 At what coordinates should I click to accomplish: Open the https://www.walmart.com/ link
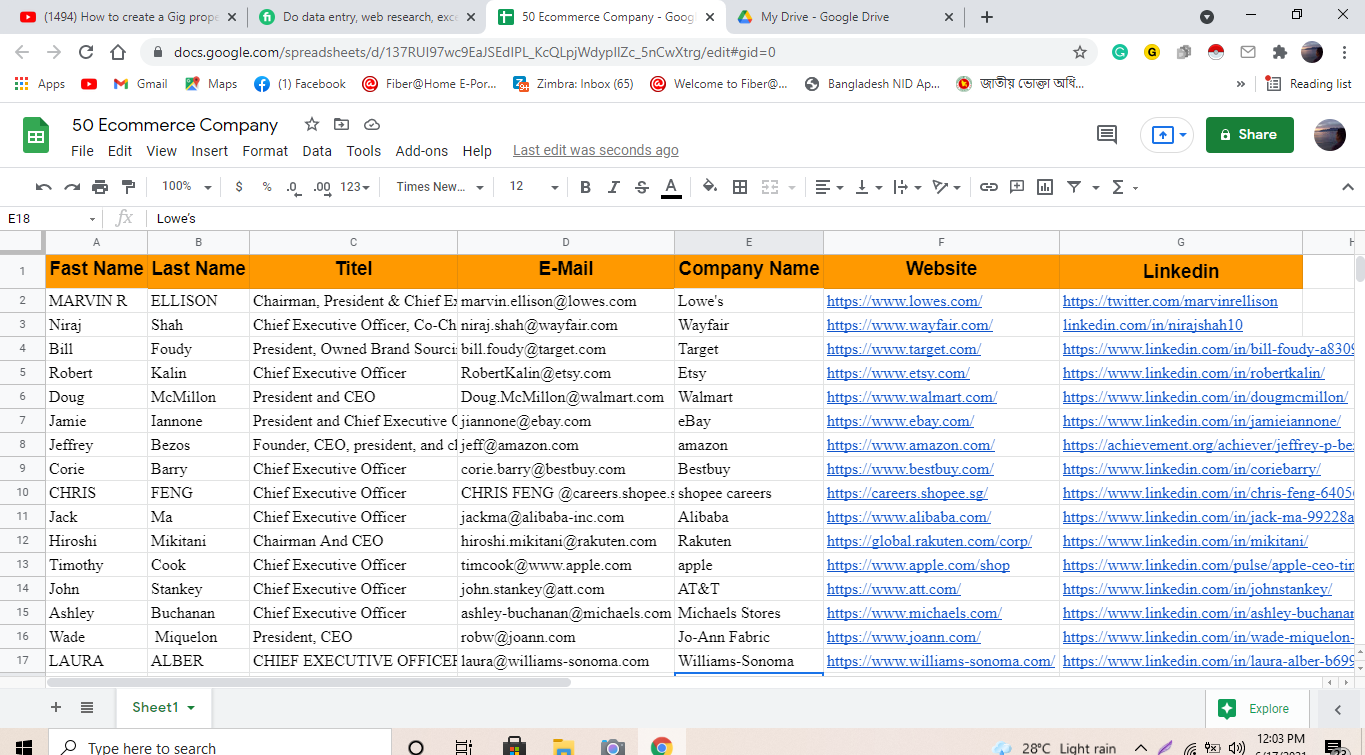[x=911, y=397]
